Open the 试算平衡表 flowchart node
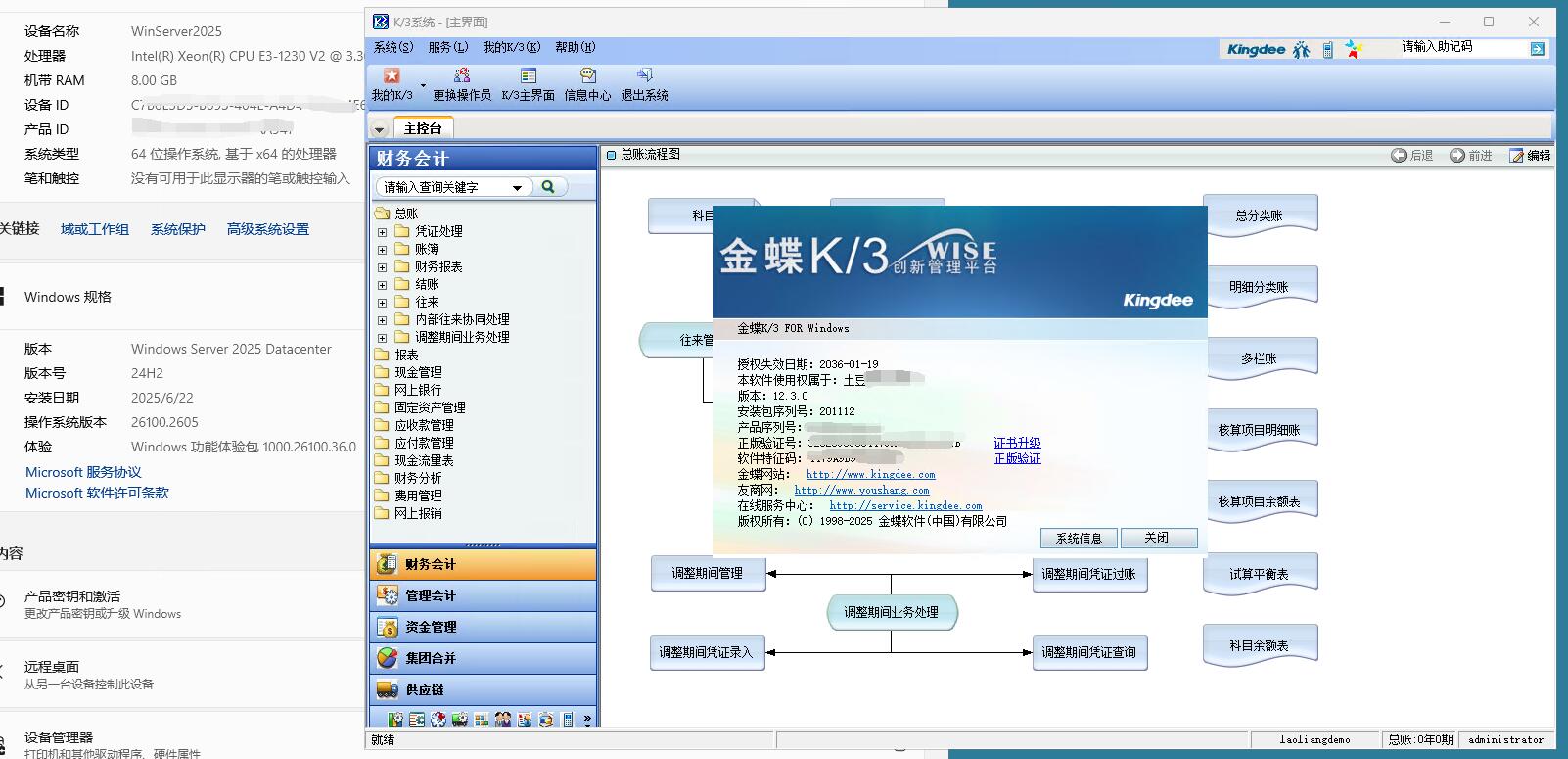 coord(1260,574)
